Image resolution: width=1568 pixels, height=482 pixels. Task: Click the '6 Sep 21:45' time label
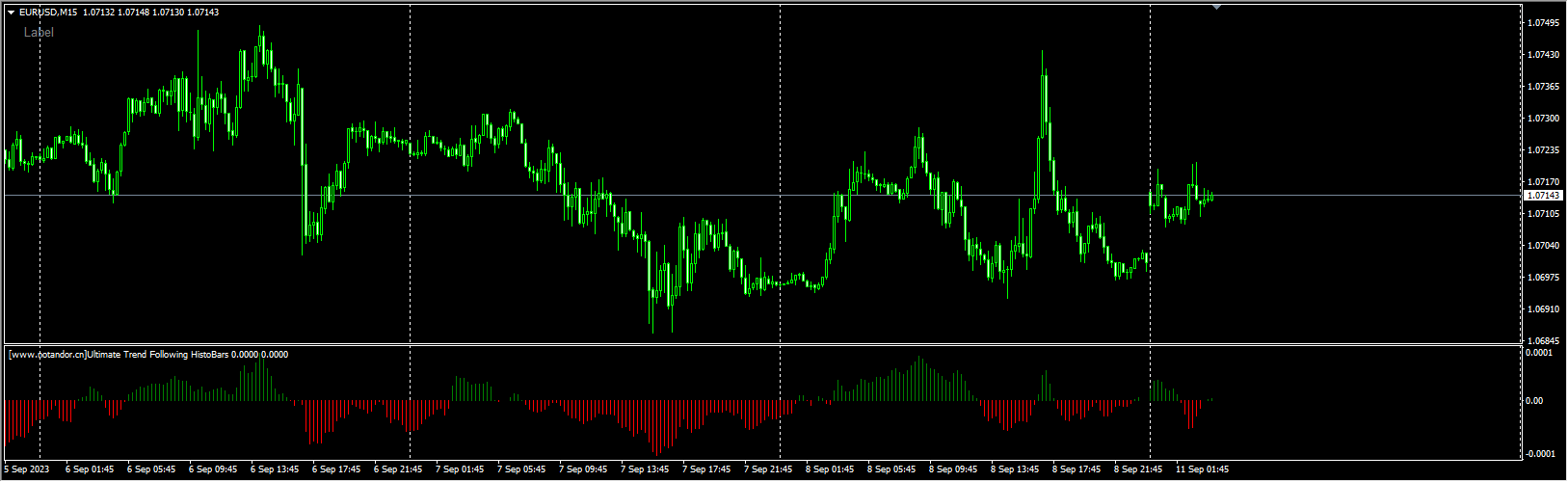click(x=398, y=469)
